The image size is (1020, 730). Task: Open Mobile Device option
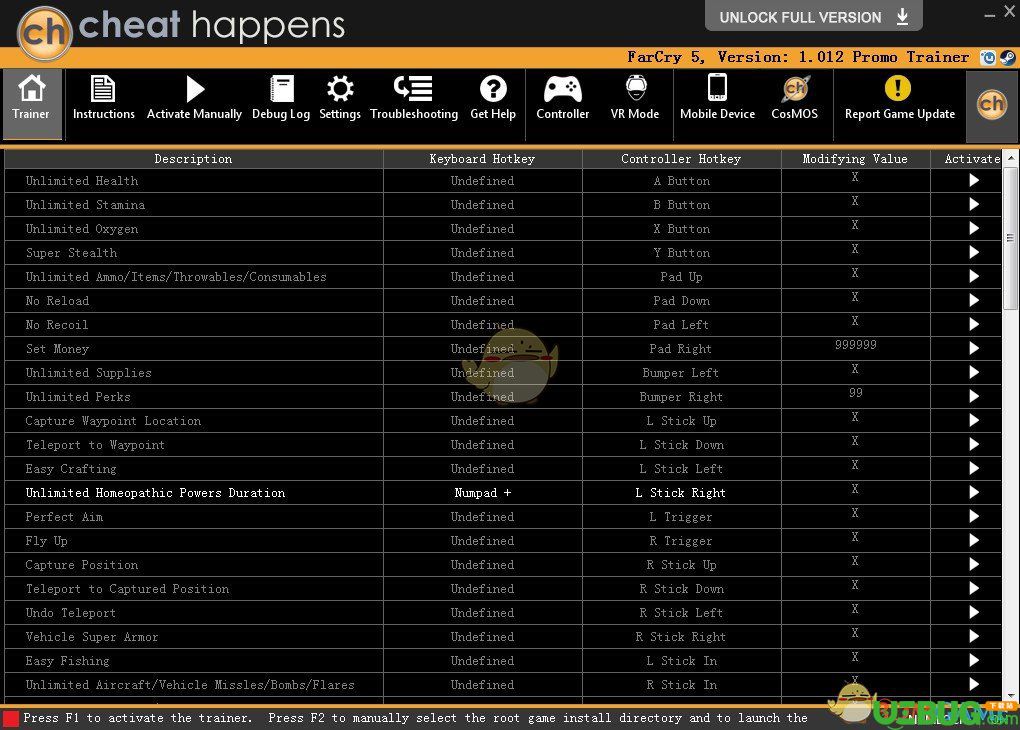[718, 99]
